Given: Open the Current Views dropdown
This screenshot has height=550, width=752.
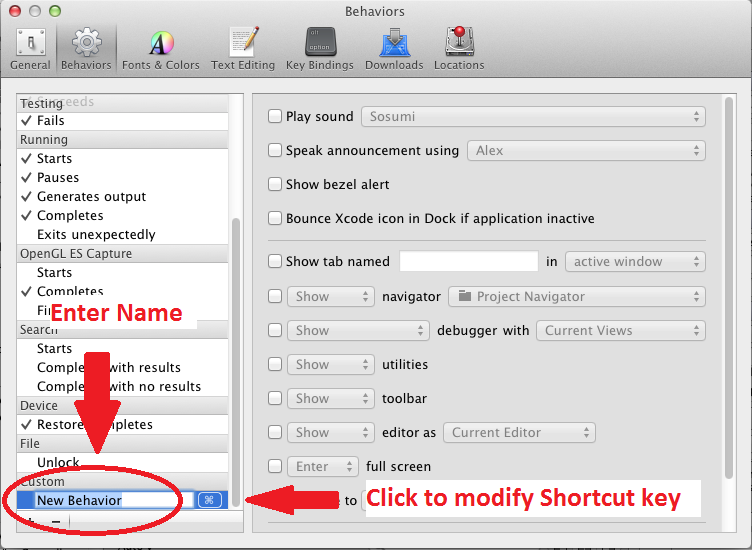Looking at the screenshot, I should tap(621, 330).
